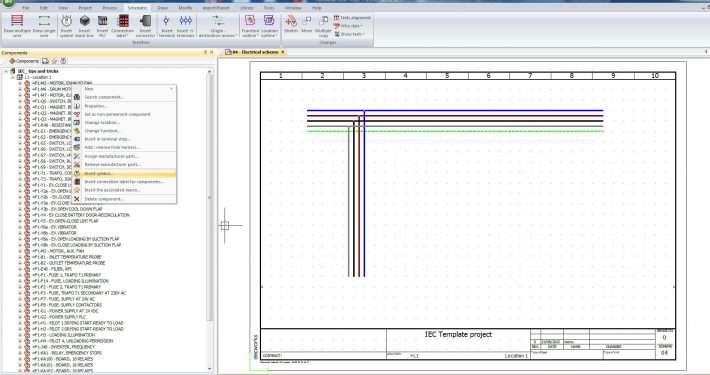Click the Insert symbol ribbon icon
This screenshot has height=375, width=710.
point(67,25)
